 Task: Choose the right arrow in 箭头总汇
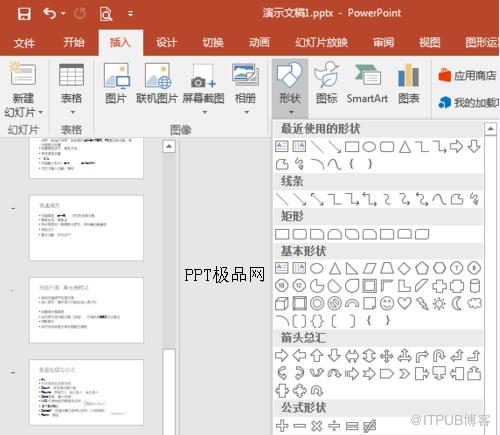[282, 356]
